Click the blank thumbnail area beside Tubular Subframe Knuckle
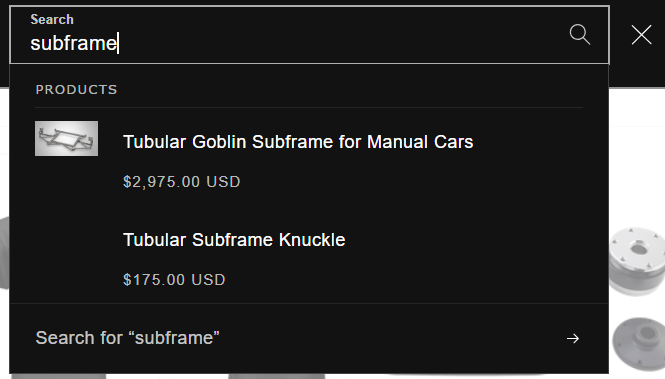Viewport: 665px width, 379px height. click(x=66, y=240)
